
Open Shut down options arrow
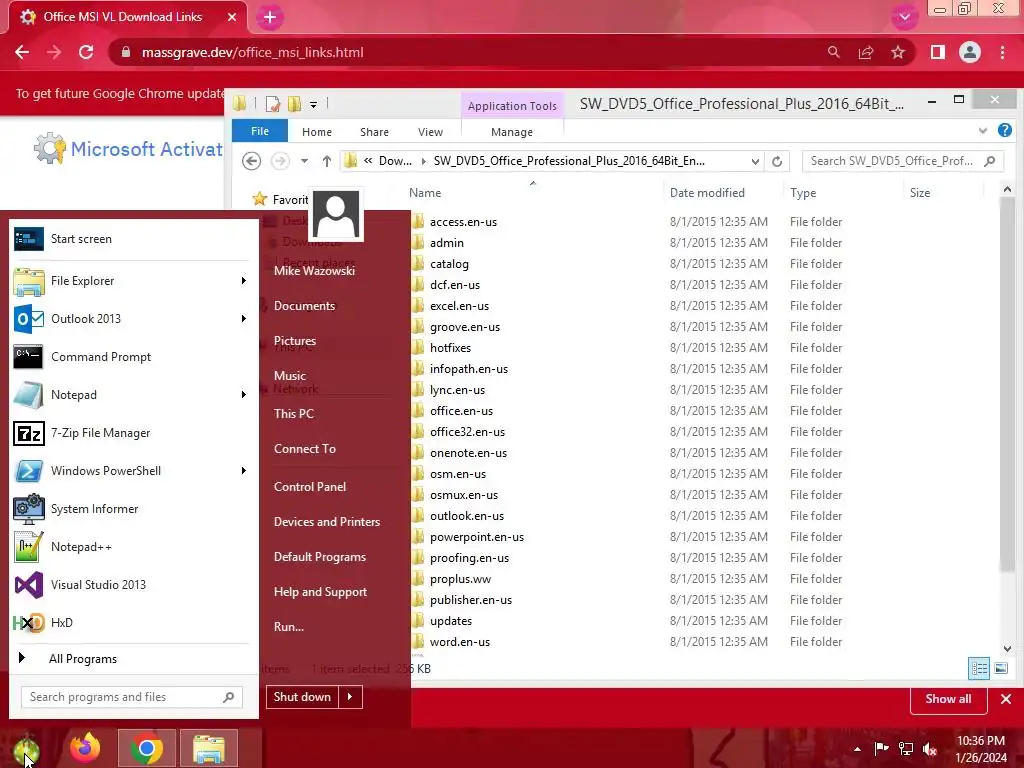pos(350,697)
